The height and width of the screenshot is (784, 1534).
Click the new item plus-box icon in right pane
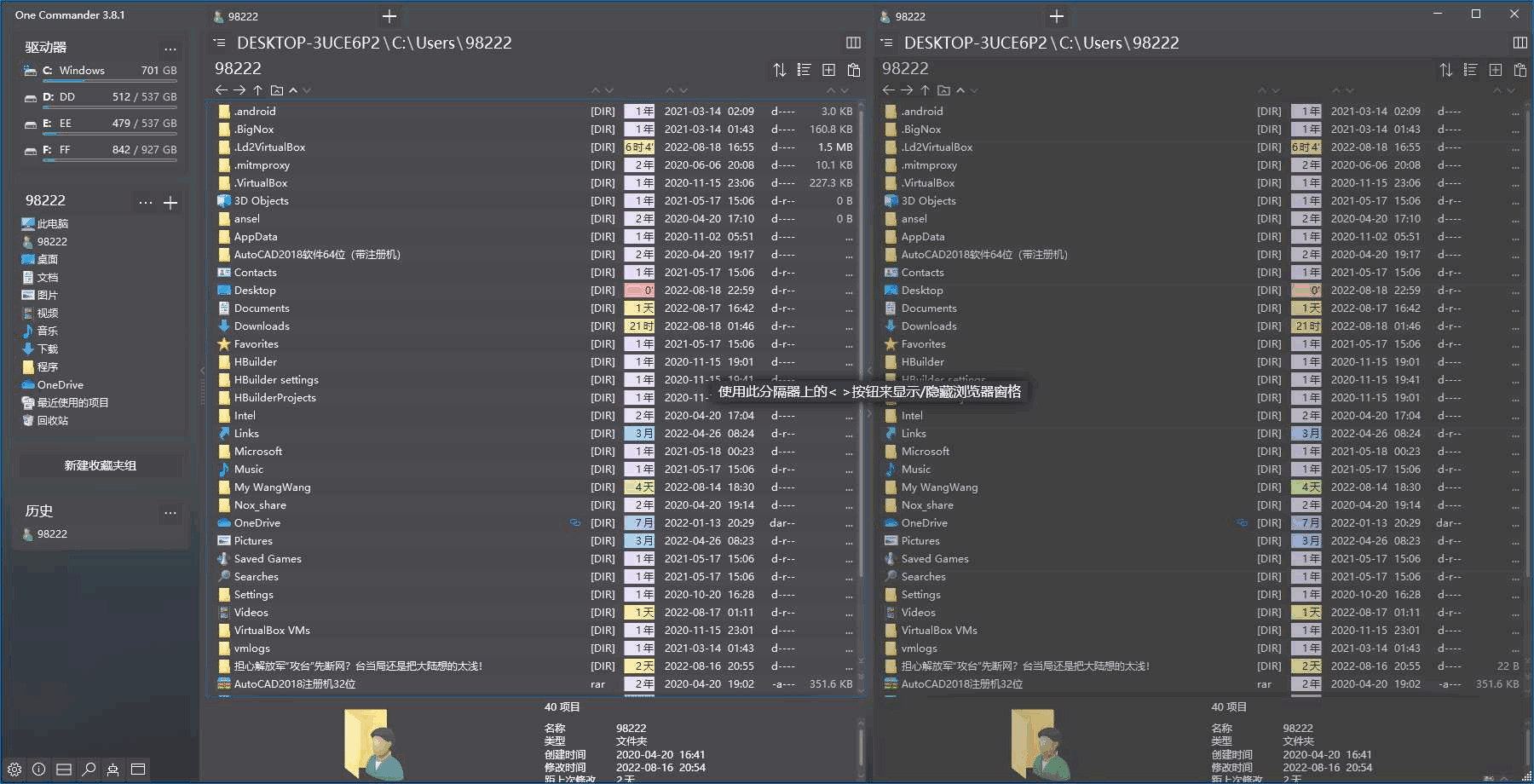click(1495, 70)
